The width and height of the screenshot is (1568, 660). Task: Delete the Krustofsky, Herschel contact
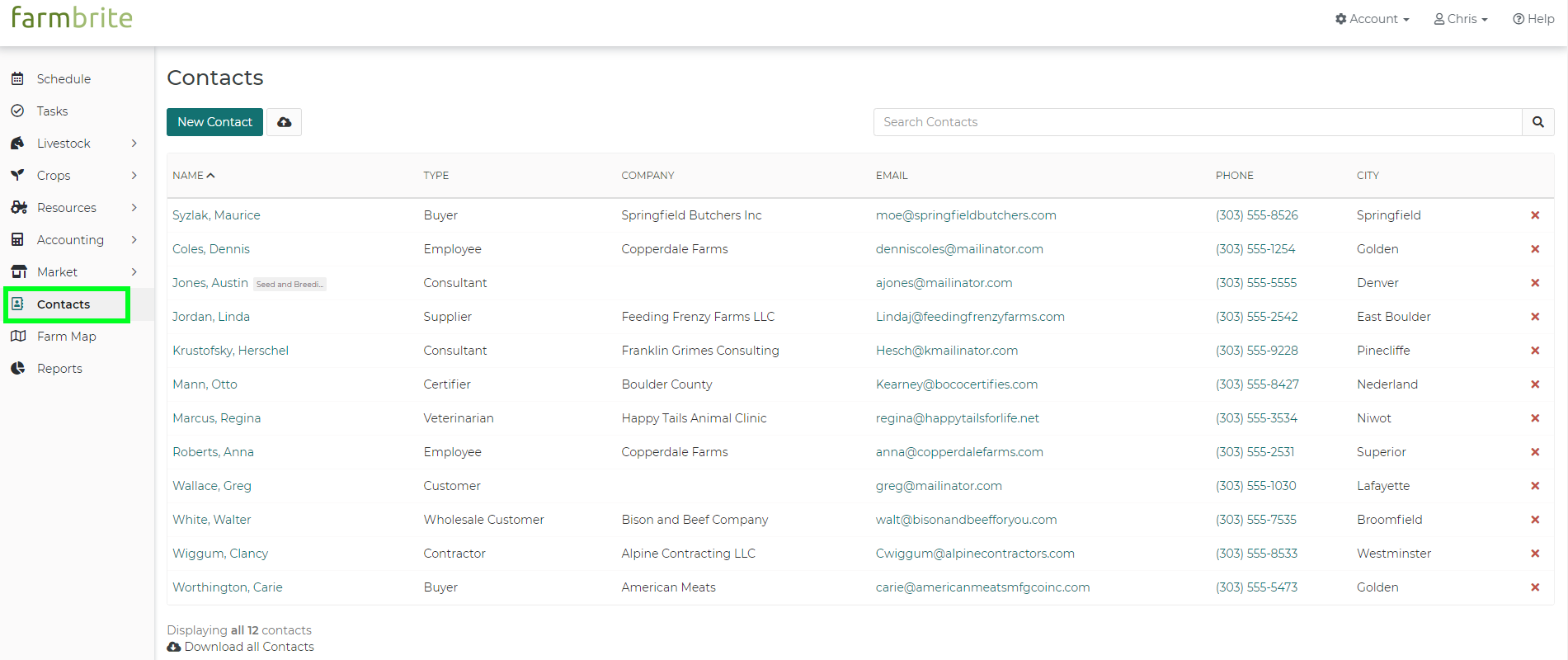pos(1535,351)
